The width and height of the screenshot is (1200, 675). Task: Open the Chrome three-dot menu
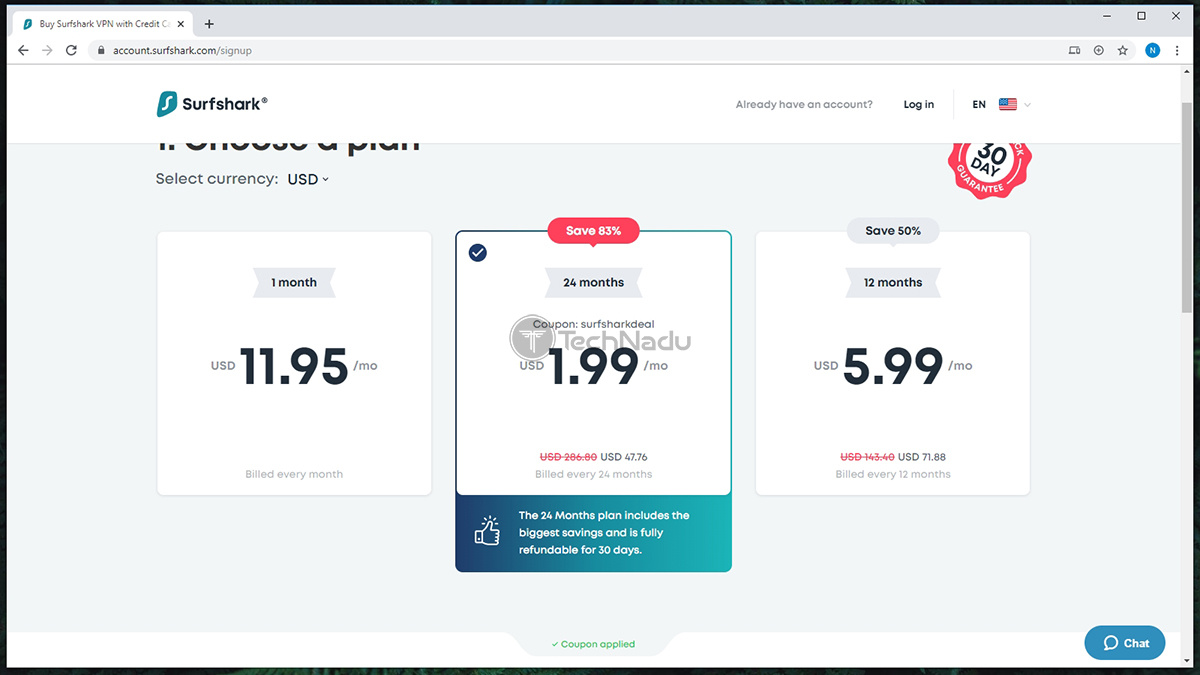1176,50
